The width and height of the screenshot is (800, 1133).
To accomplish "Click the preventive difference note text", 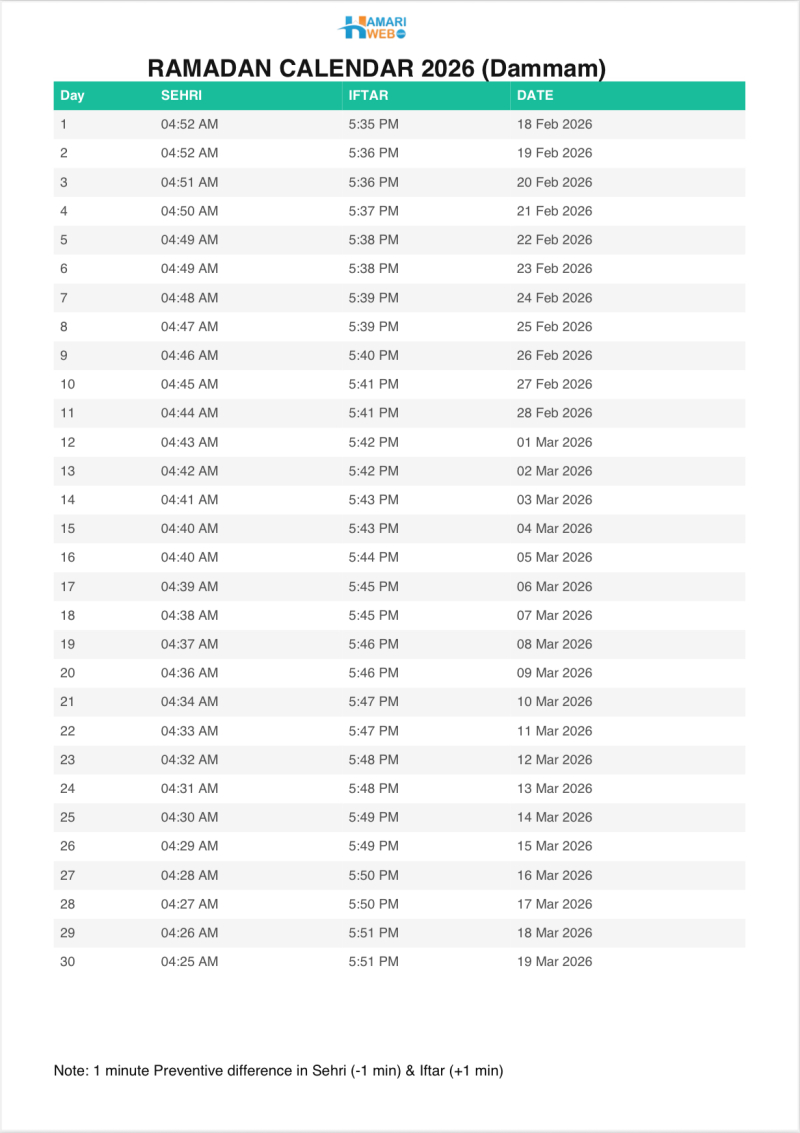I will coord(278,1071).
